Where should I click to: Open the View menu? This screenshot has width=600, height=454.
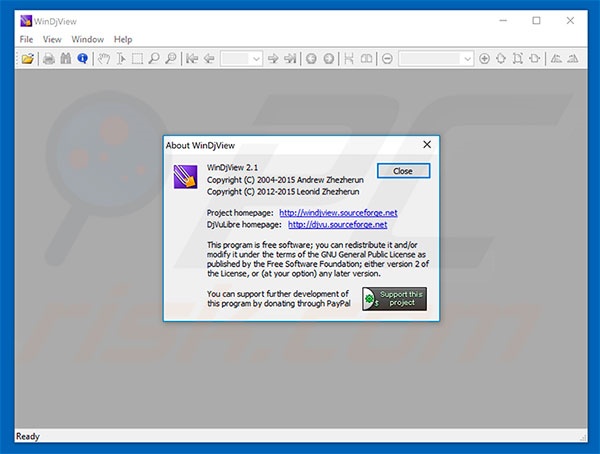click(52, 39)
